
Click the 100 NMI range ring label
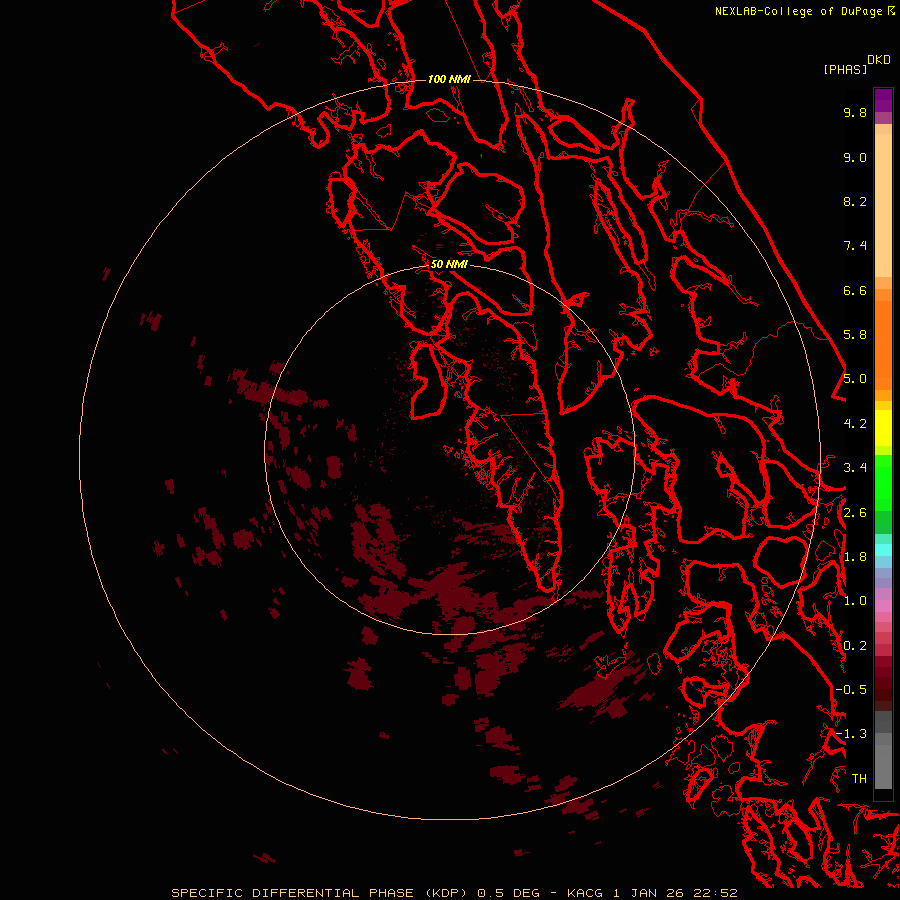click(x=449, y=79)
